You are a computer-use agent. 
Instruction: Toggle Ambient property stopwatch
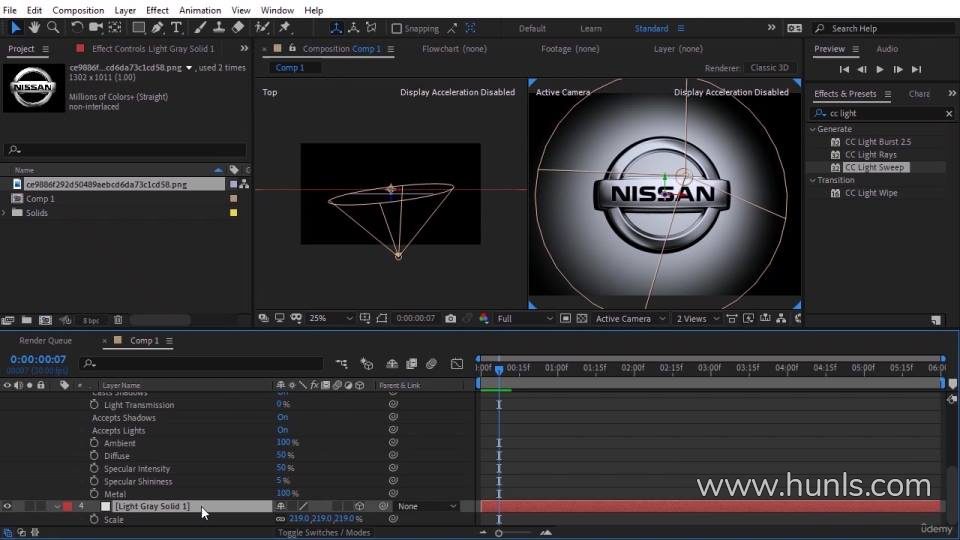94,443
